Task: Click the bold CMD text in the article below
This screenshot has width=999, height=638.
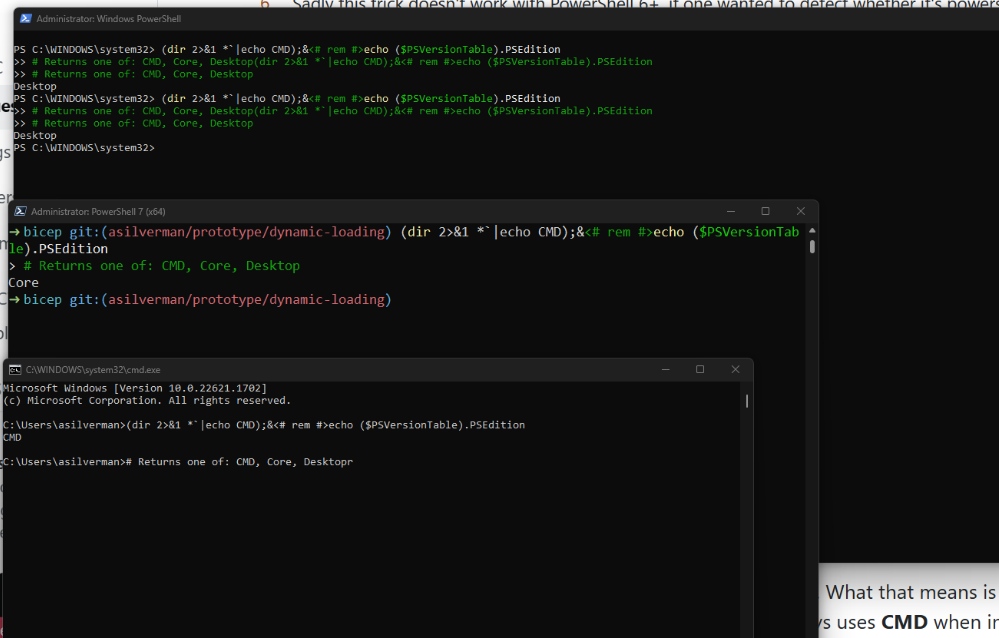Action: pyautogui.click(x=905, y=621)
